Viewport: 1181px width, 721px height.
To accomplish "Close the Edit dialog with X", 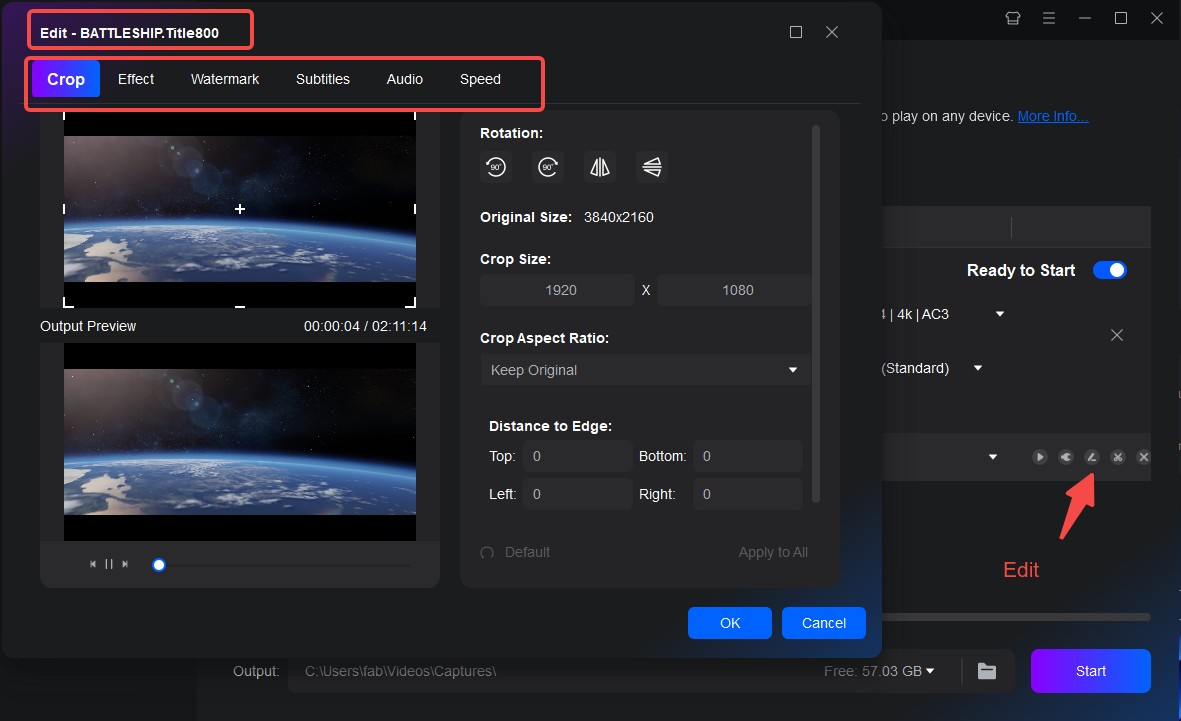I will (x=832, y=32).
